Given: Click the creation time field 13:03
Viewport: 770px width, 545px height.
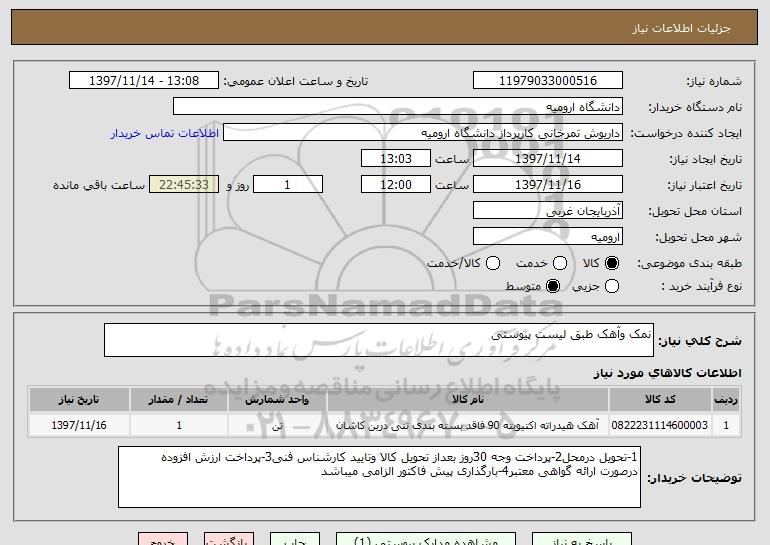Looking at the screenshot, I should pyautogui.click(x=396, y=159).
